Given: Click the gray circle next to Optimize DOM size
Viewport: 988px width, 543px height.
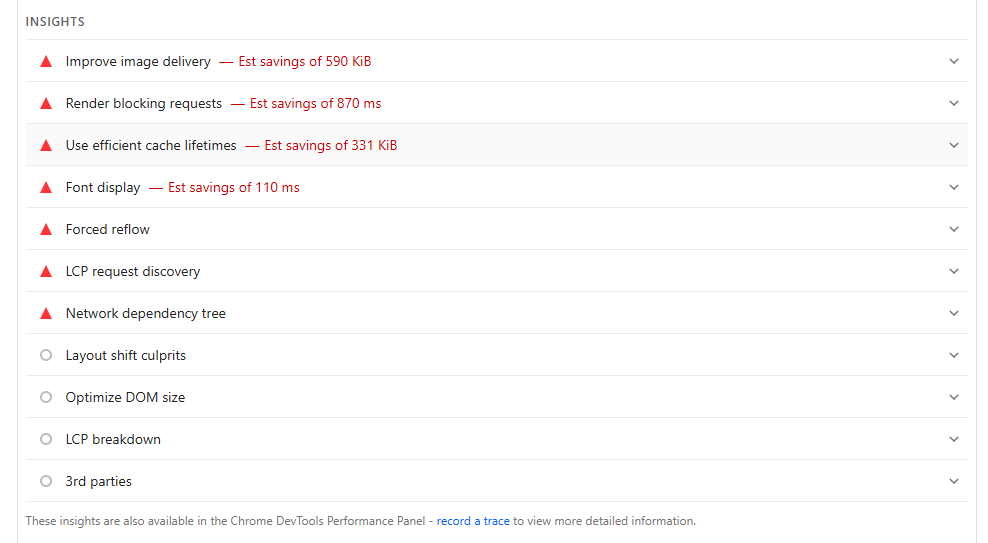Looking at the screenshot, I should (46, 397).
